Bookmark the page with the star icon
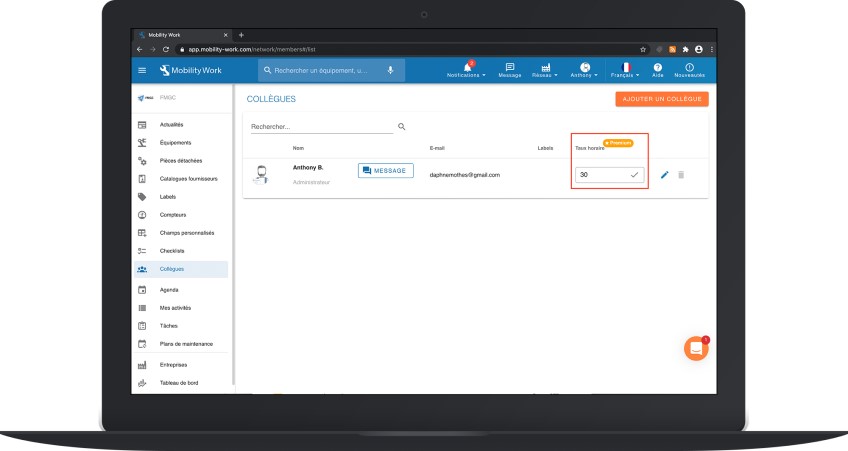This screenshot has height=451, width=848. tap(643, 49)
